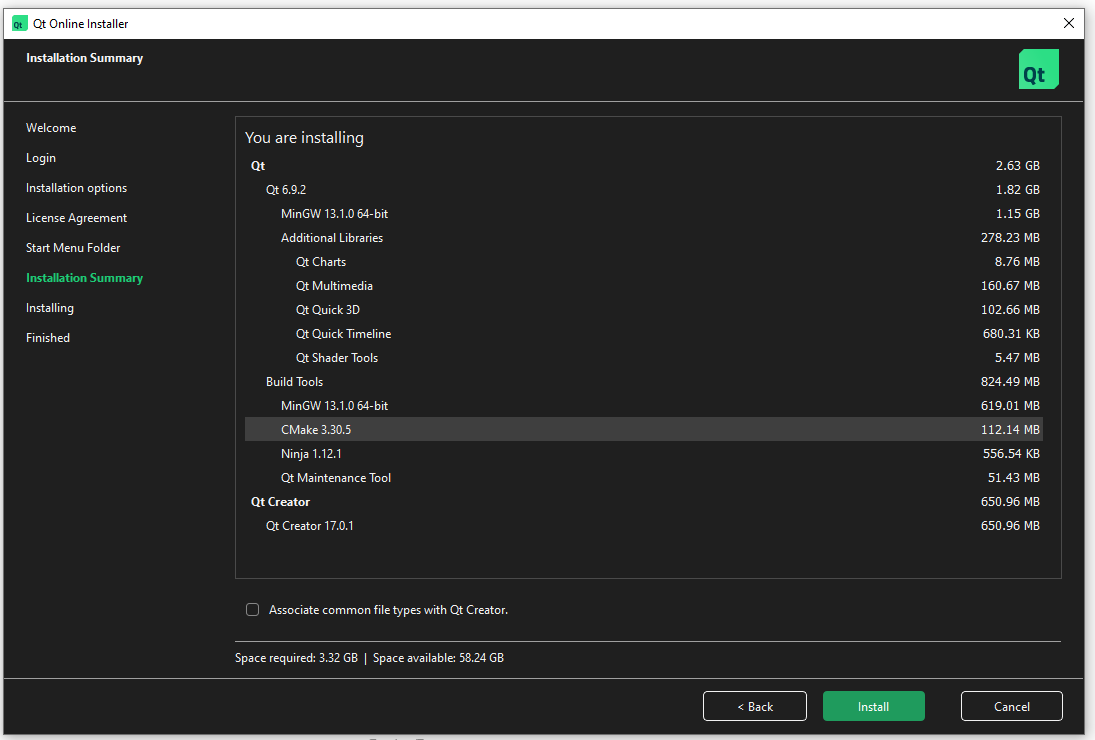Select the Welcome step in sidebar
The image size is (1095, 740).
[x=51, y=128]
